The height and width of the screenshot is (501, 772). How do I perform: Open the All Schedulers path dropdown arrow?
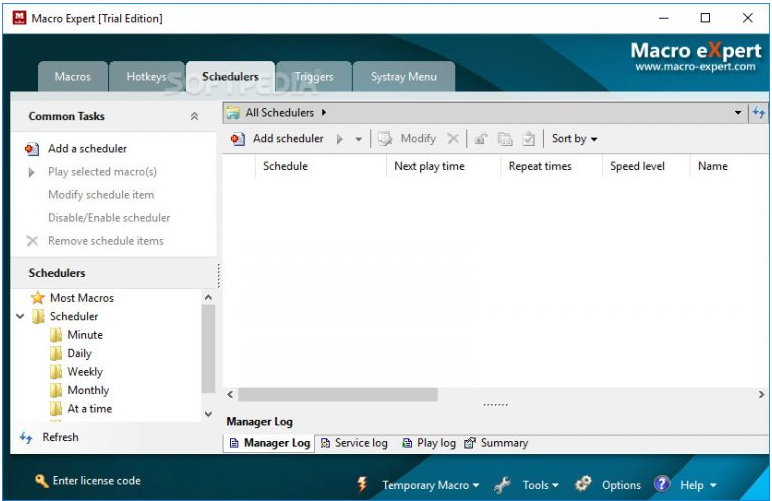738,113
